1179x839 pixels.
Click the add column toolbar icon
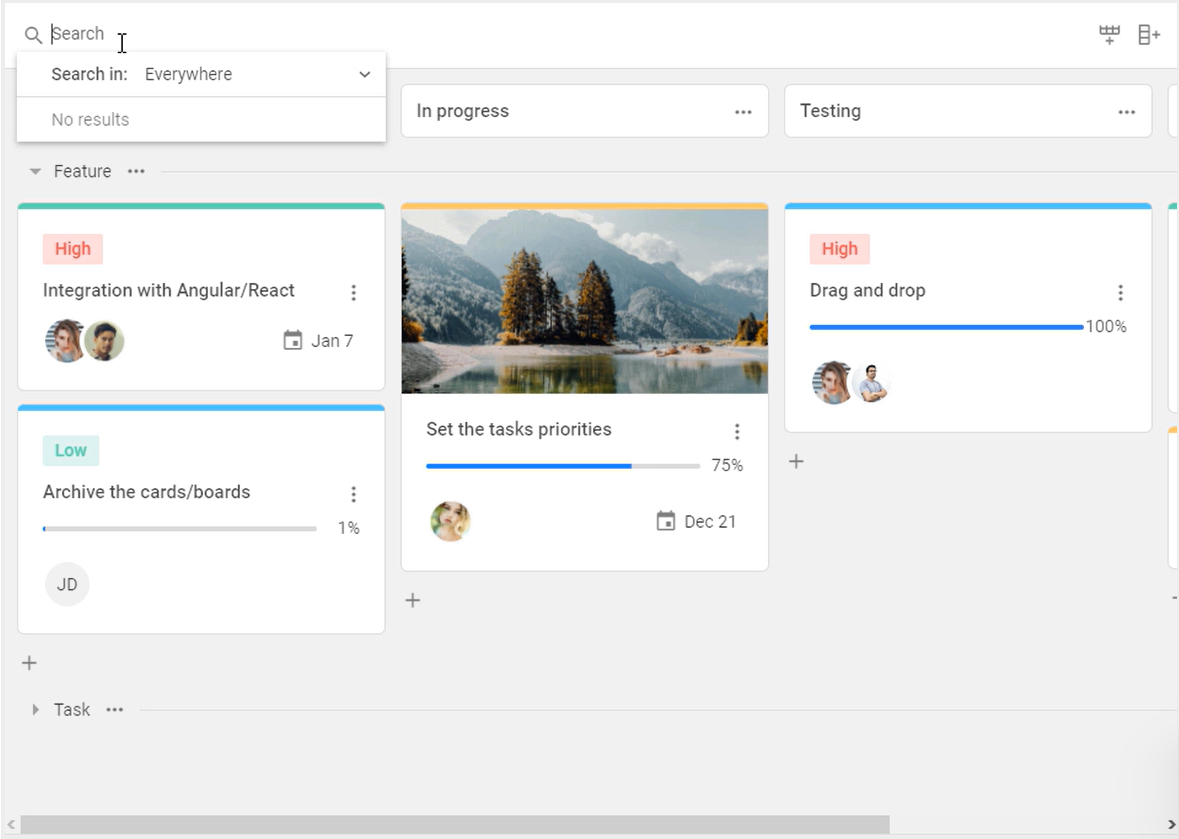pos(1149,35)
